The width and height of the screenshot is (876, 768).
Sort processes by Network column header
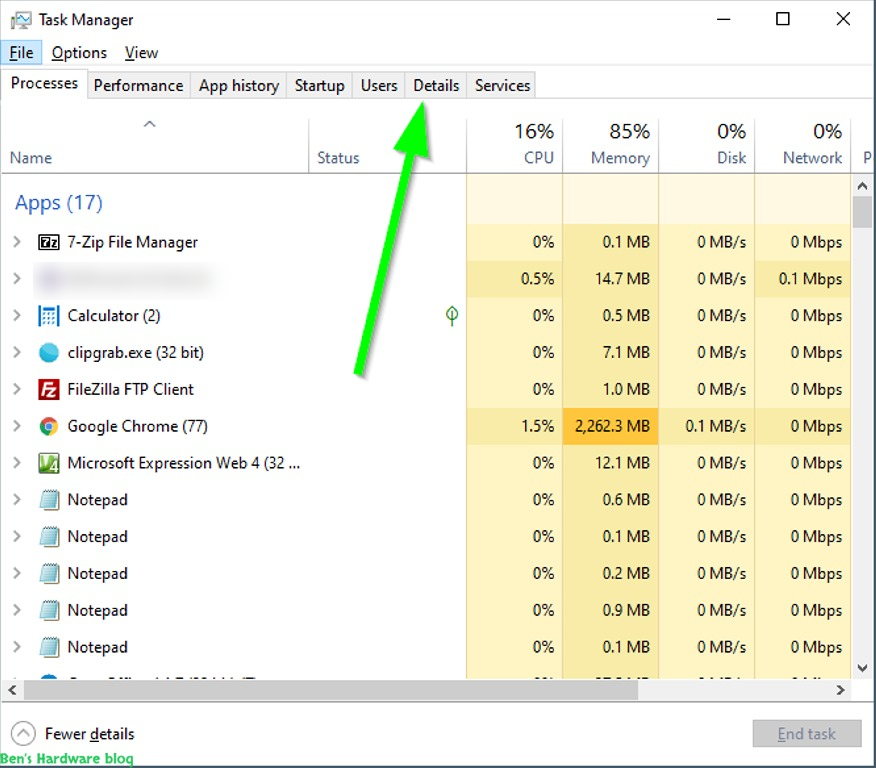[803, 145]
